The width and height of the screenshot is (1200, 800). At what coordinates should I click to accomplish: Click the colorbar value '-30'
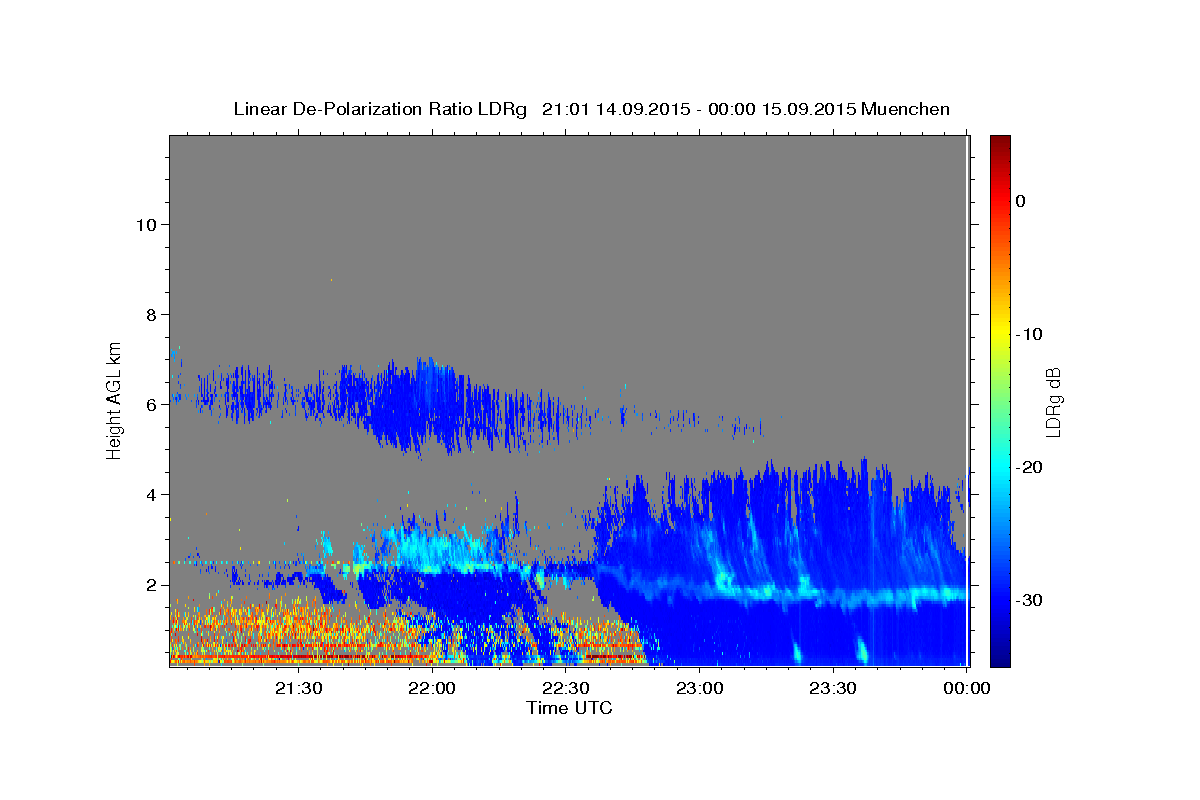(1029, 600)
